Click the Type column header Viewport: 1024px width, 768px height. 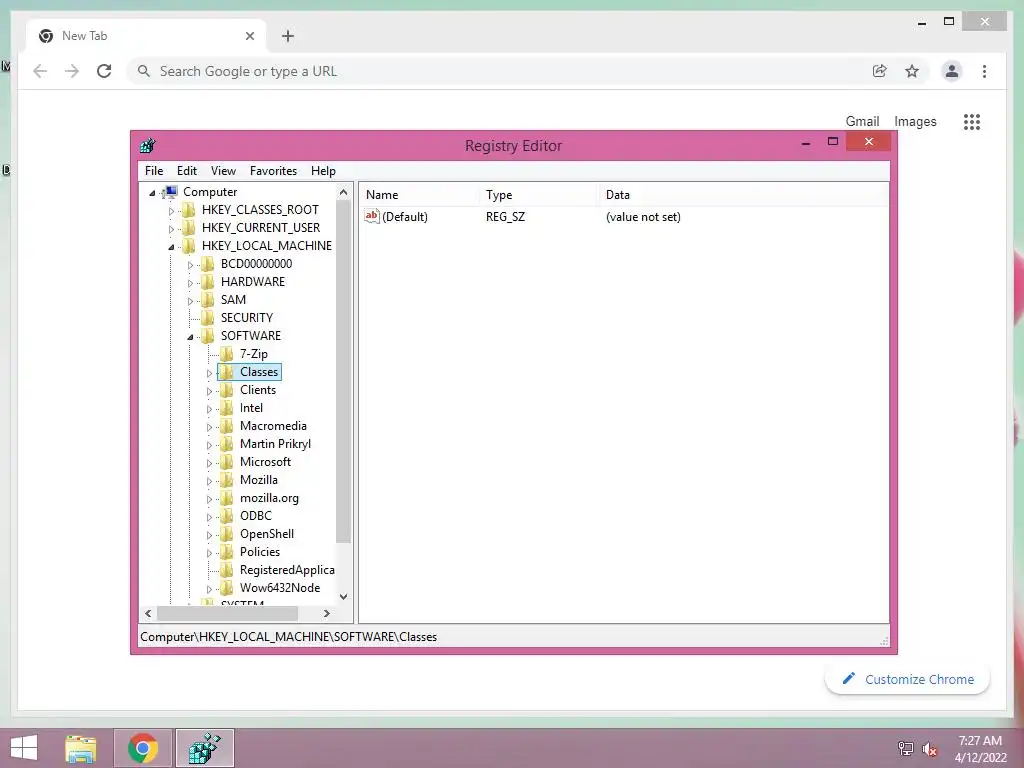click(539, 195)
